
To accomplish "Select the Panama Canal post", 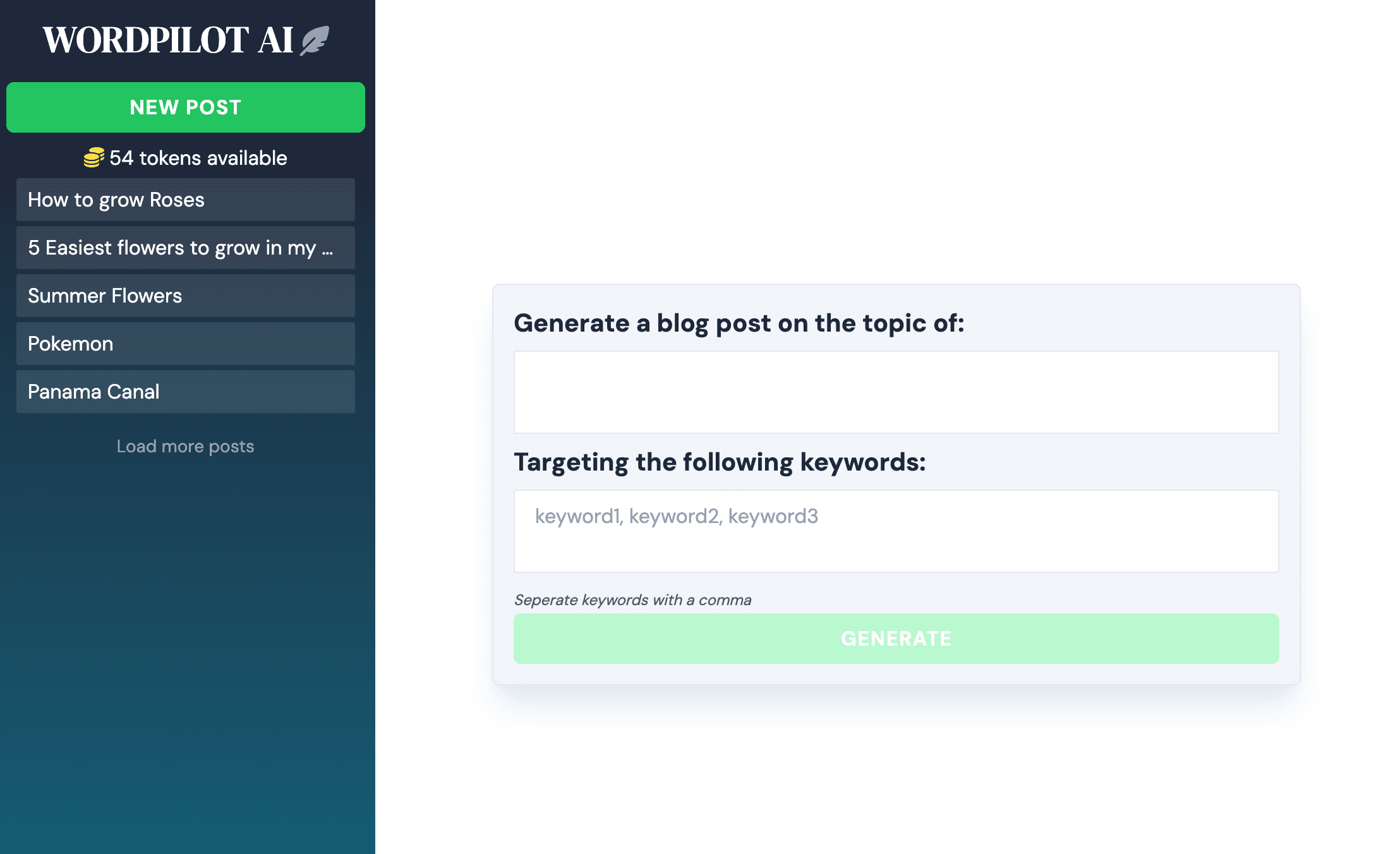I will (186, 392).
